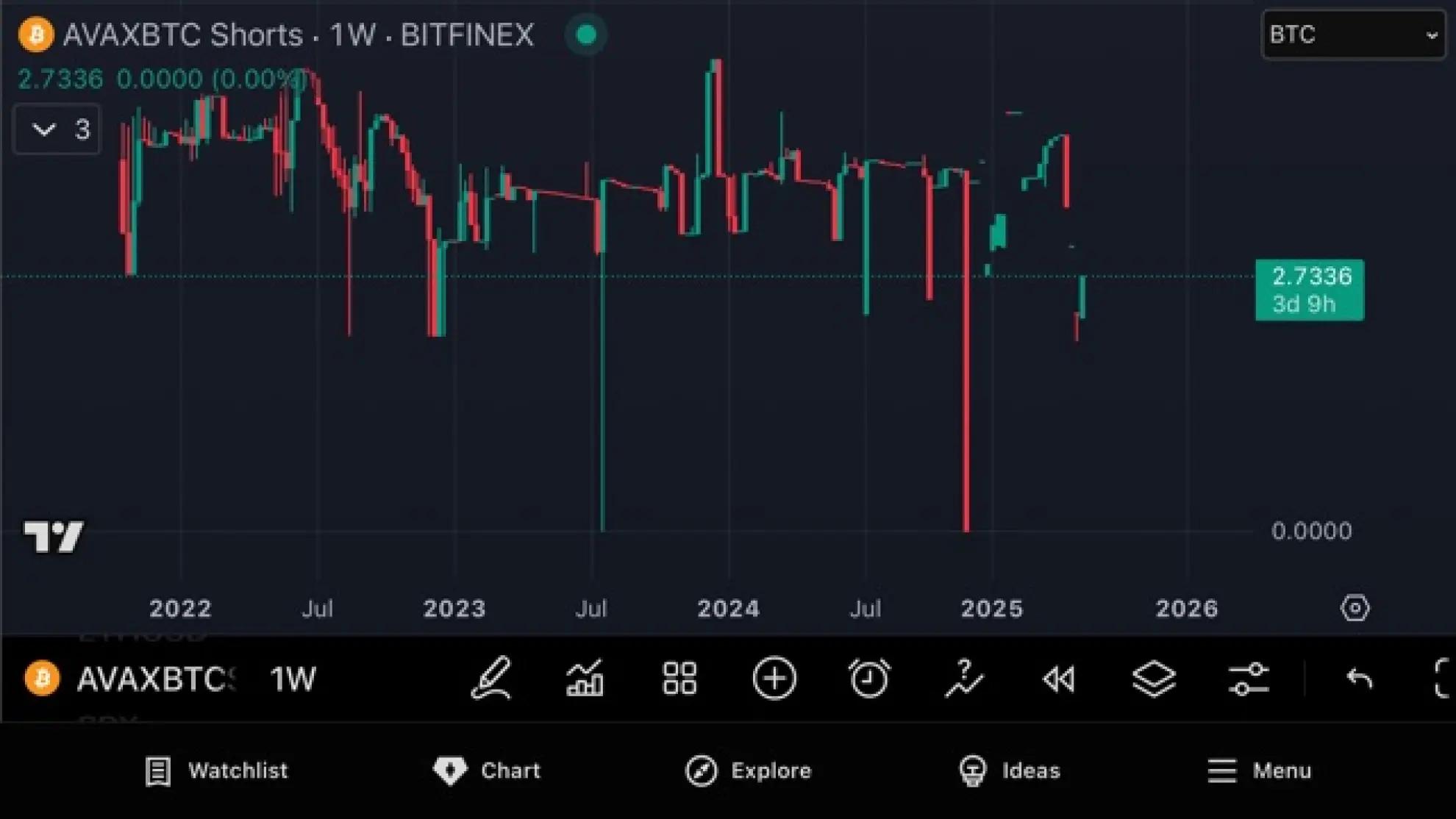Switch to the Watchlist tab
The width and height of the screenshot is (1456, 819).
[x=216, y=770]
